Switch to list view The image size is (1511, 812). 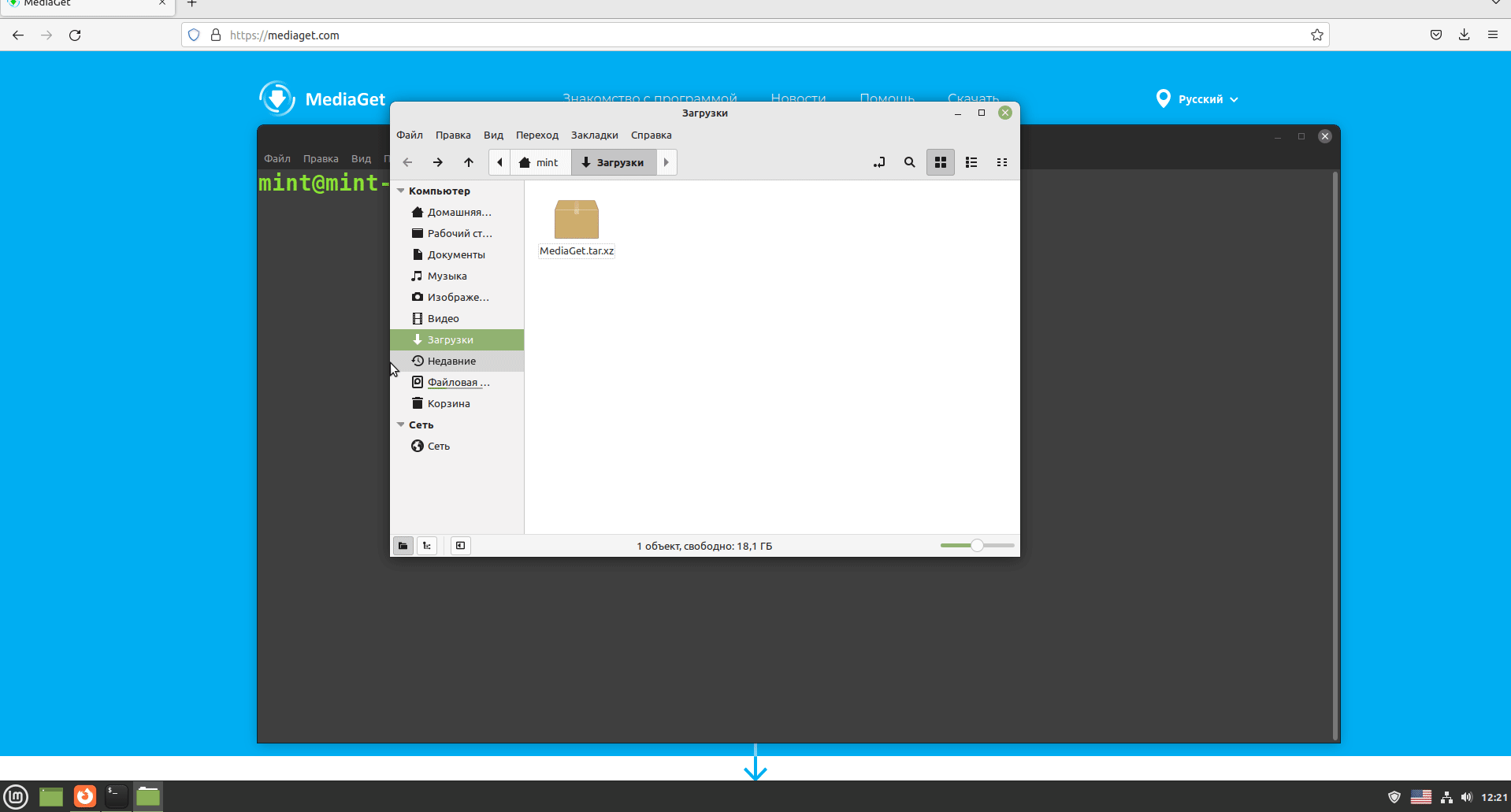point(971,162)
